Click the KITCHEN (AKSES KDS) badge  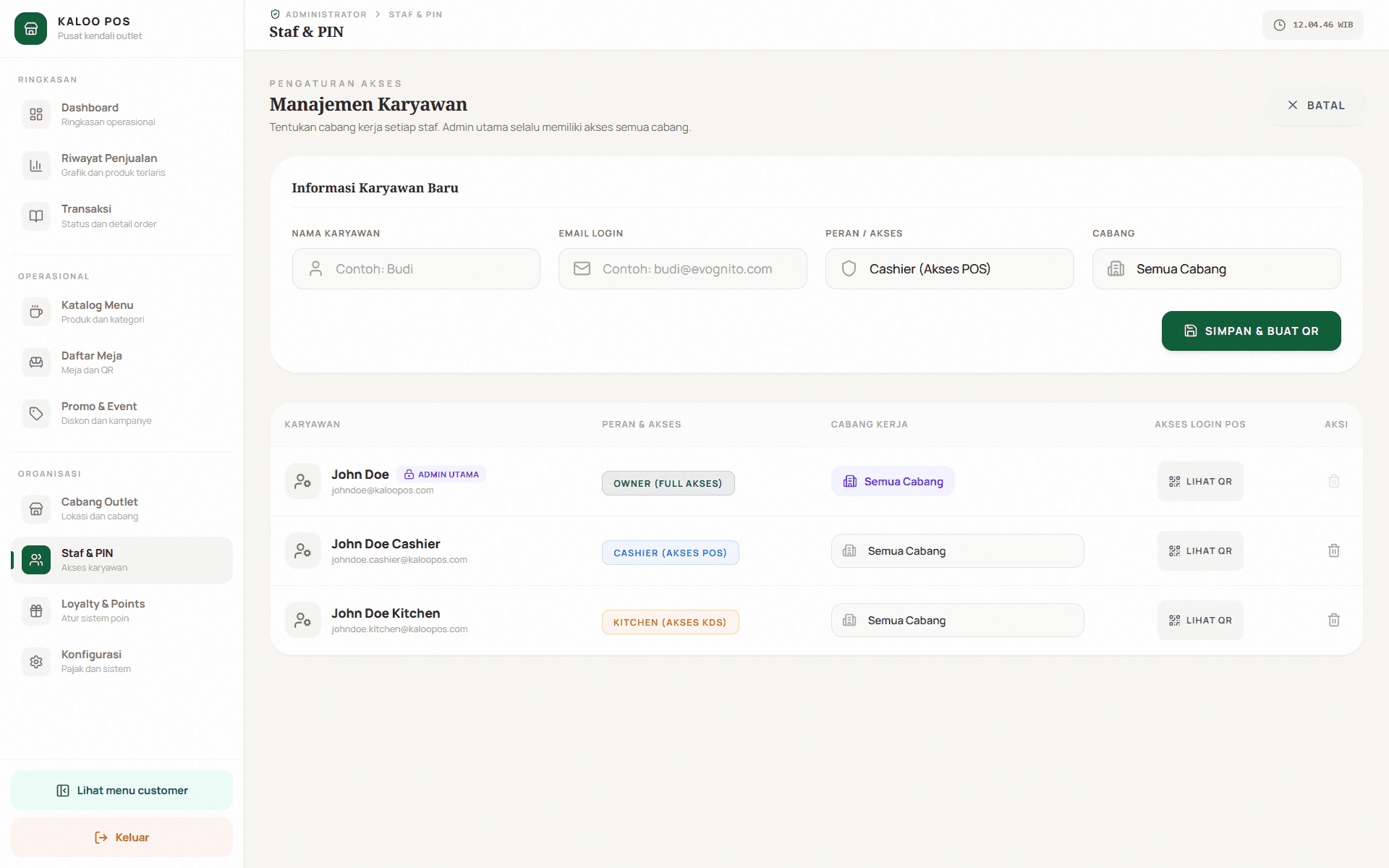[670, 622]
